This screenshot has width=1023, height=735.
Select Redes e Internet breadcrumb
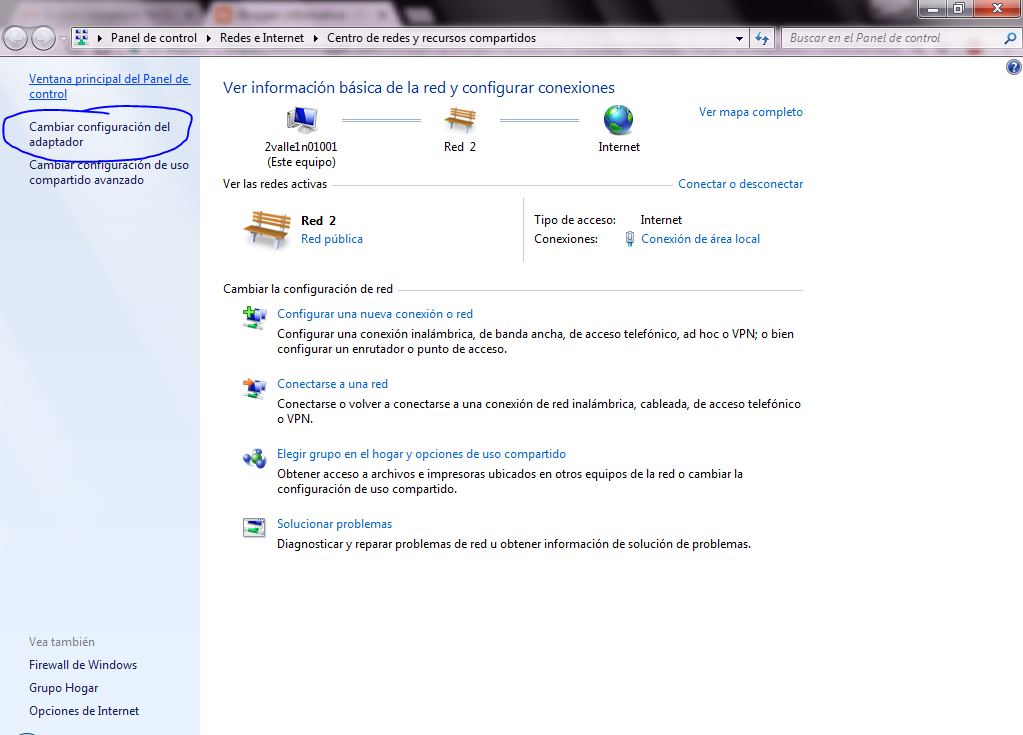pyautogui.click(x=262, y=38)
